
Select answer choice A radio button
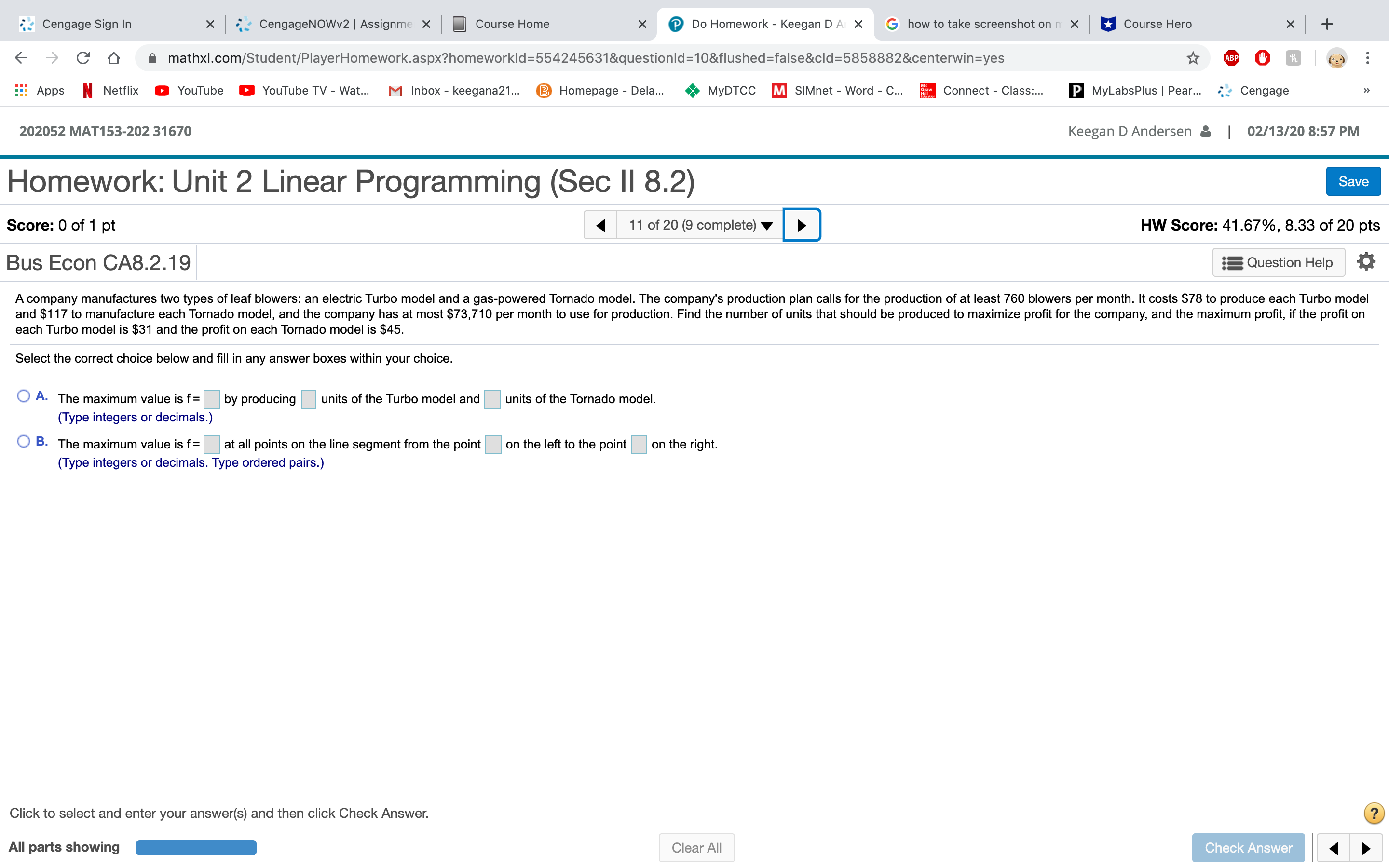coord(24,396)
